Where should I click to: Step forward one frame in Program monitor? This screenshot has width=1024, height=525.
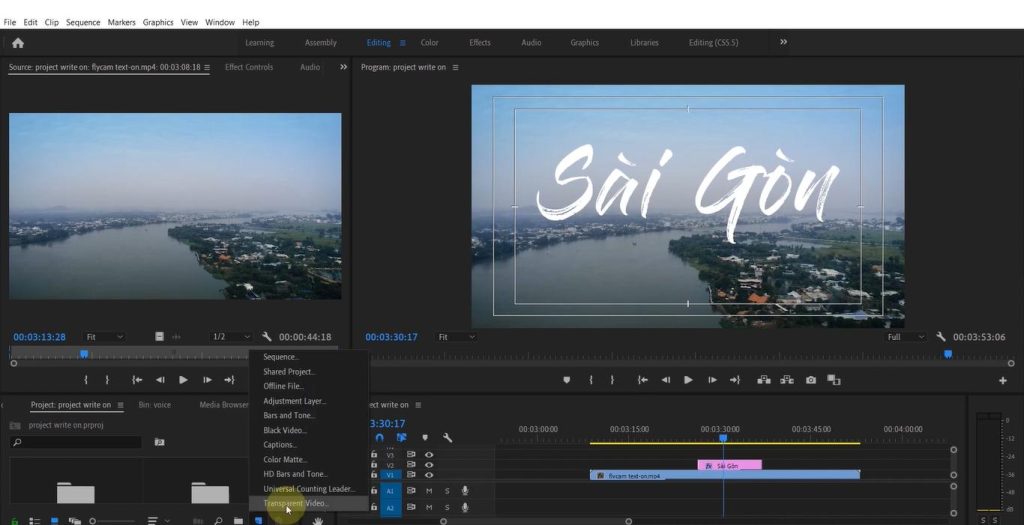tap(712, 380)
